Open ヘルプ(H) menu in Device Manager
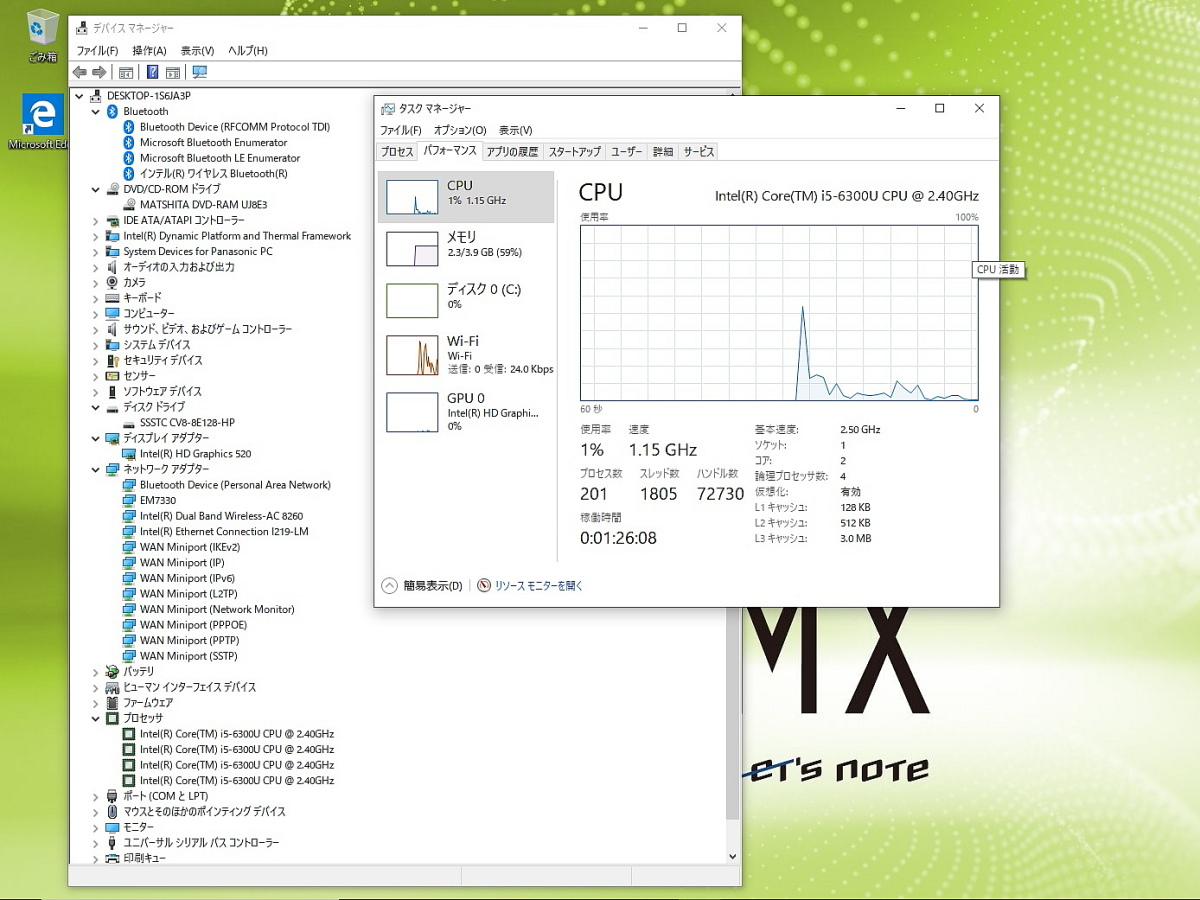Screen dimensions: 1200x900 (x=247, y=50)
